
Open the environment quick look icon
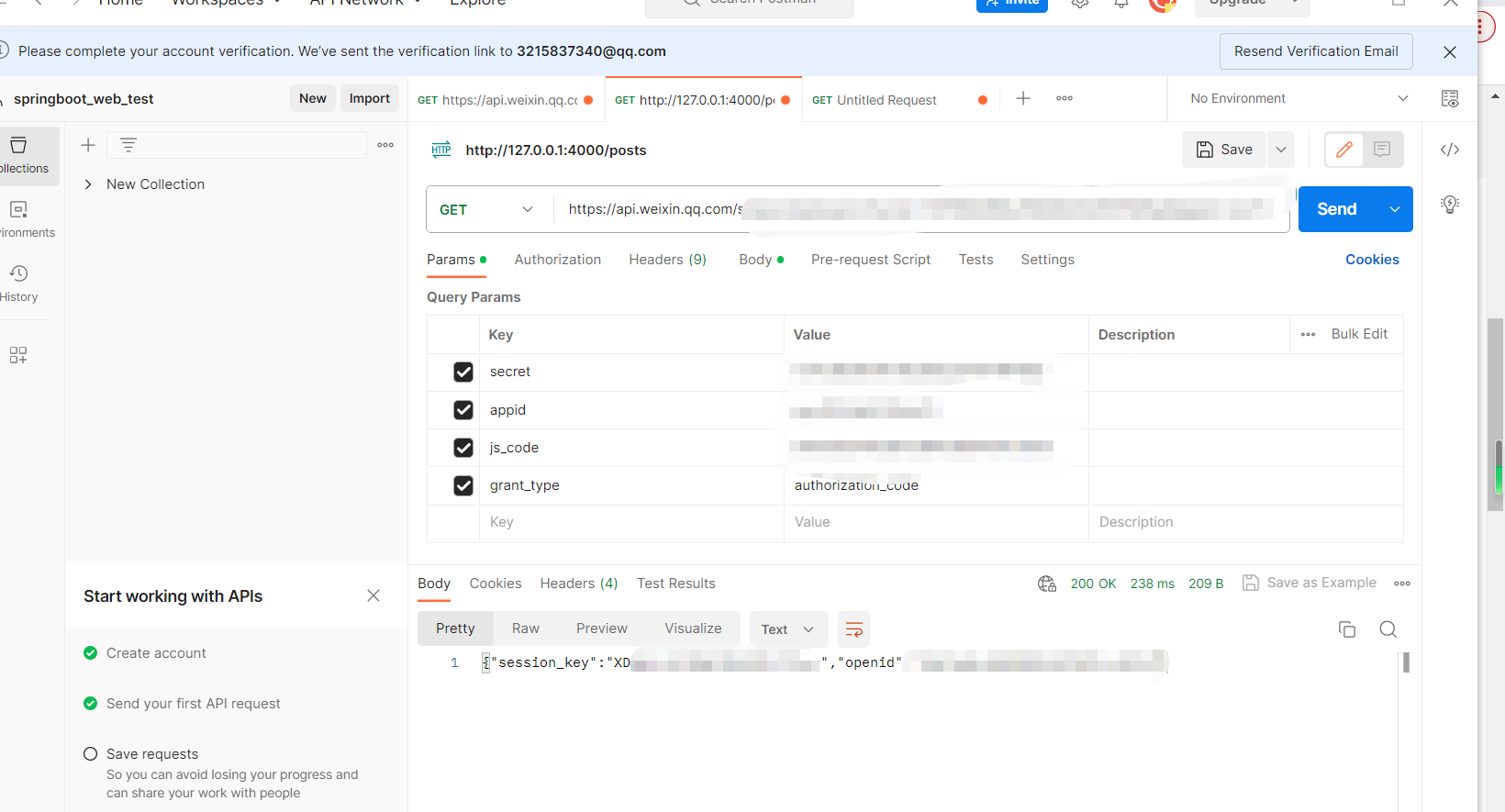(x=1450, y=98)
